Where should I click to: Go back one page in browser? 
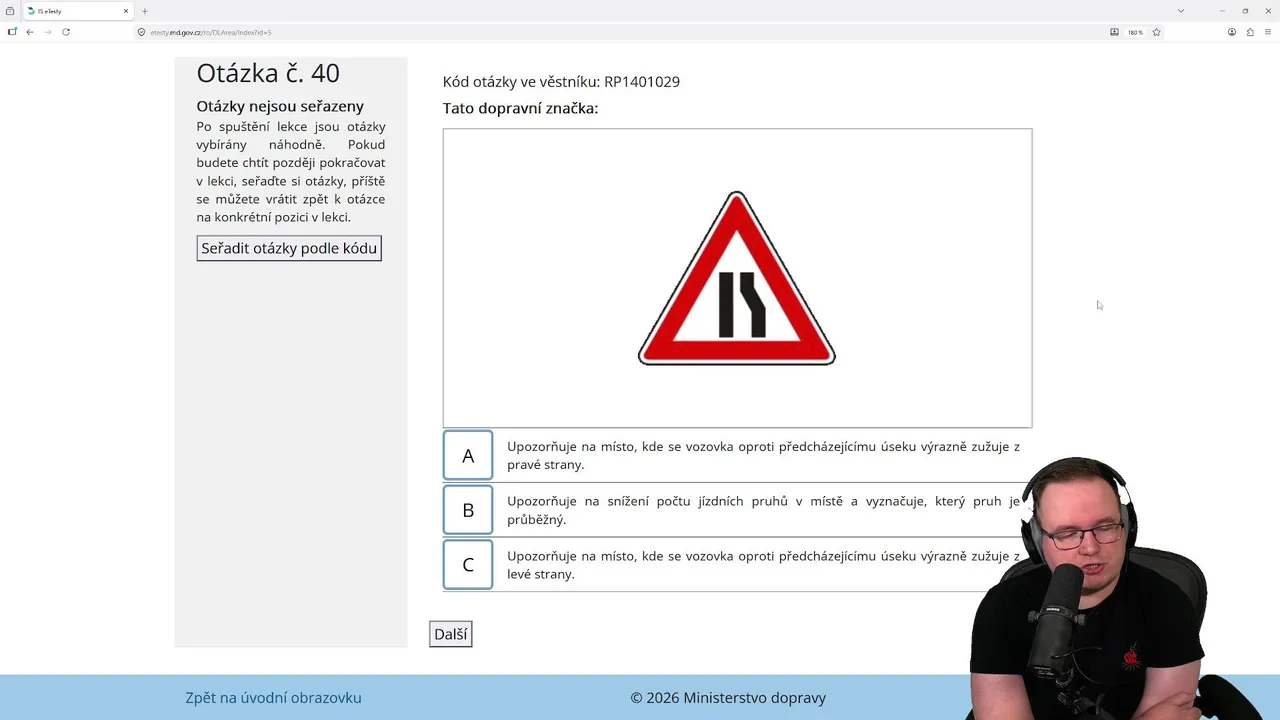coord(30,32)
